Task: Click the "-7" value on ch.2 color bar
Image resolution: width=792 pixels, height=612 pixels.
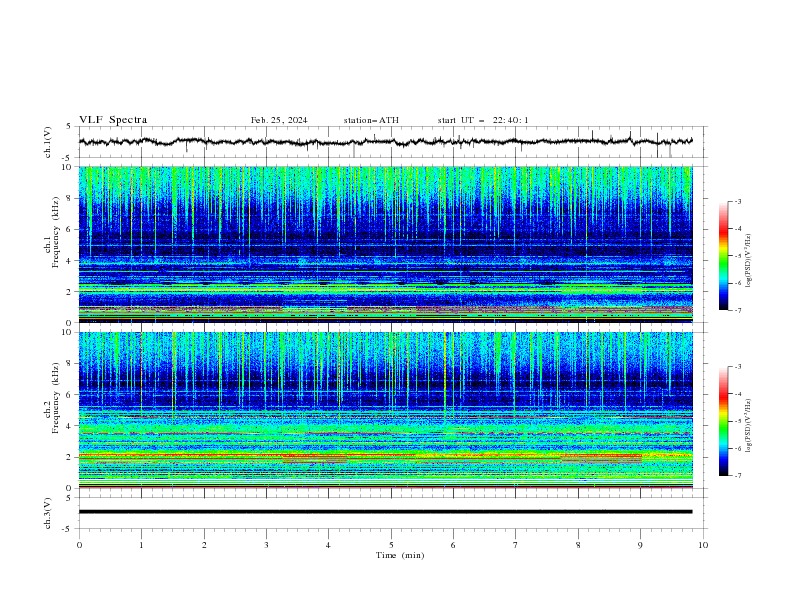Action: 737,475
